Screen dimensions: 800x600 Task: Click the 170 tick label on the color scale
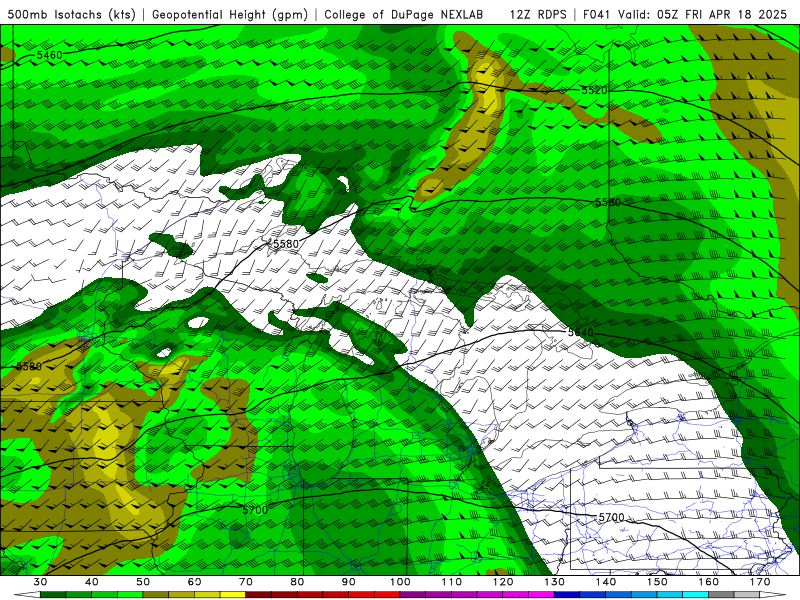click(761, 582)
